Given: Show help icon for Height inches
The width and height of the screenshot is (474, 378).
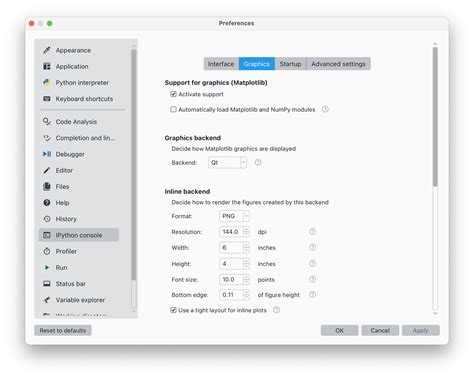Looking at the screenshot, I should pyautogui.click(x=312, y=263).
